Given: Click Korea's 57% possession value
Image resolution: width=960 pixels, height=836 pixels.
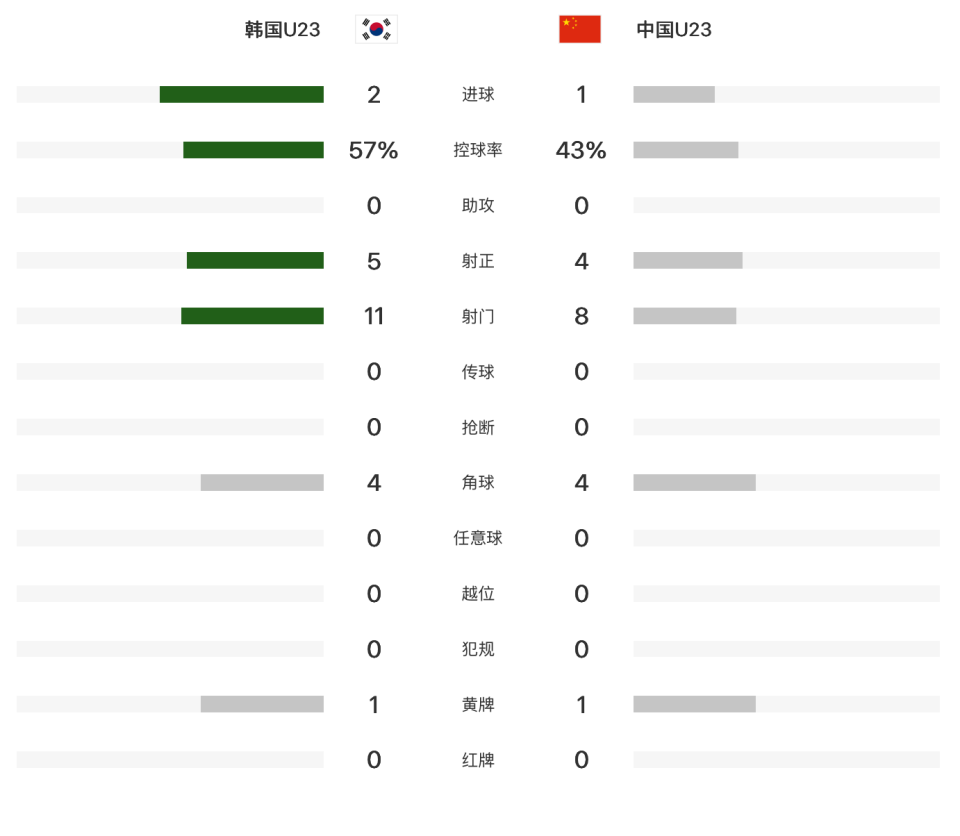Looking at the screenshot, I should tap(373, 150).
